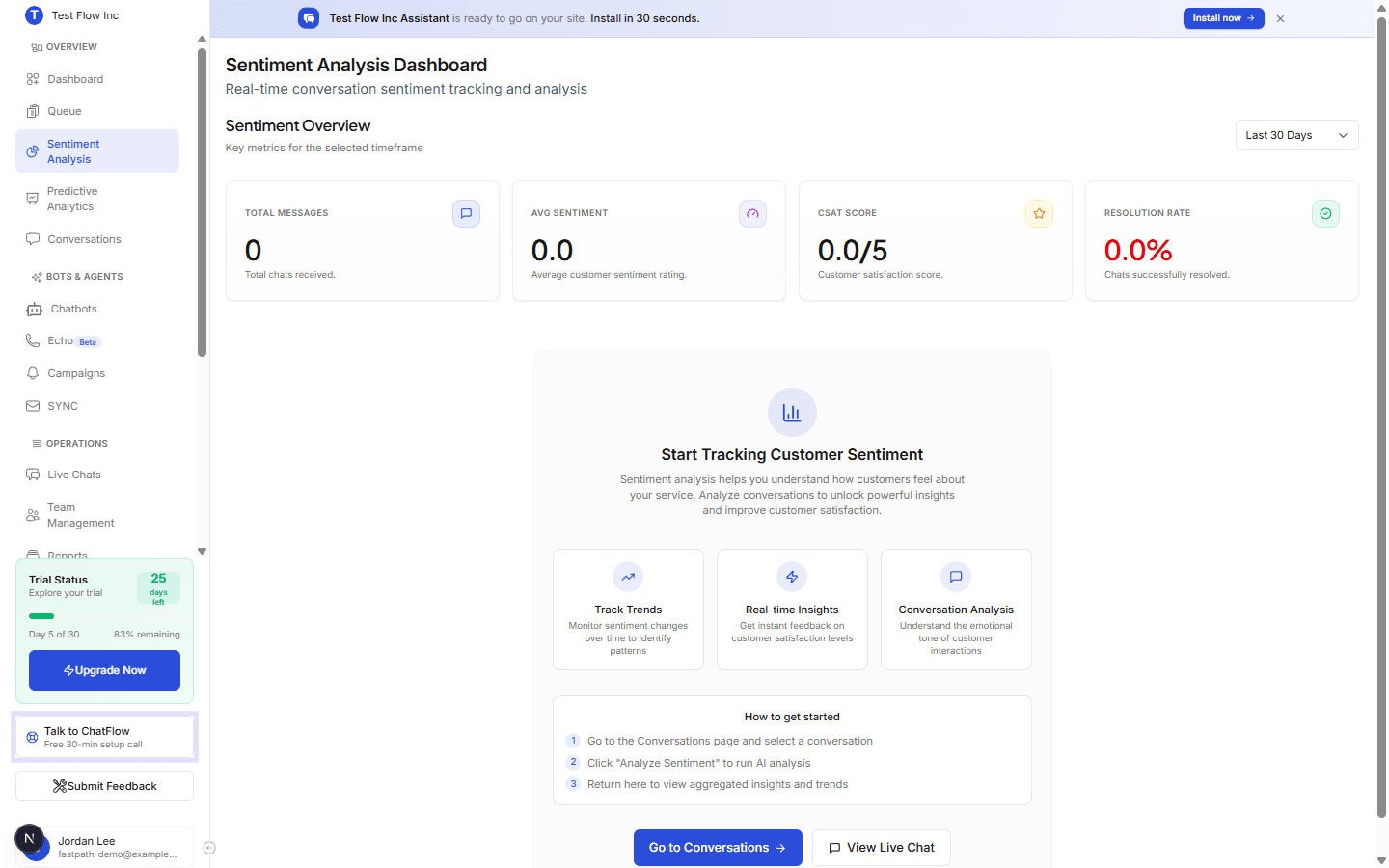
Task: Click the View Live Chat button
Action: coord(882,848)
